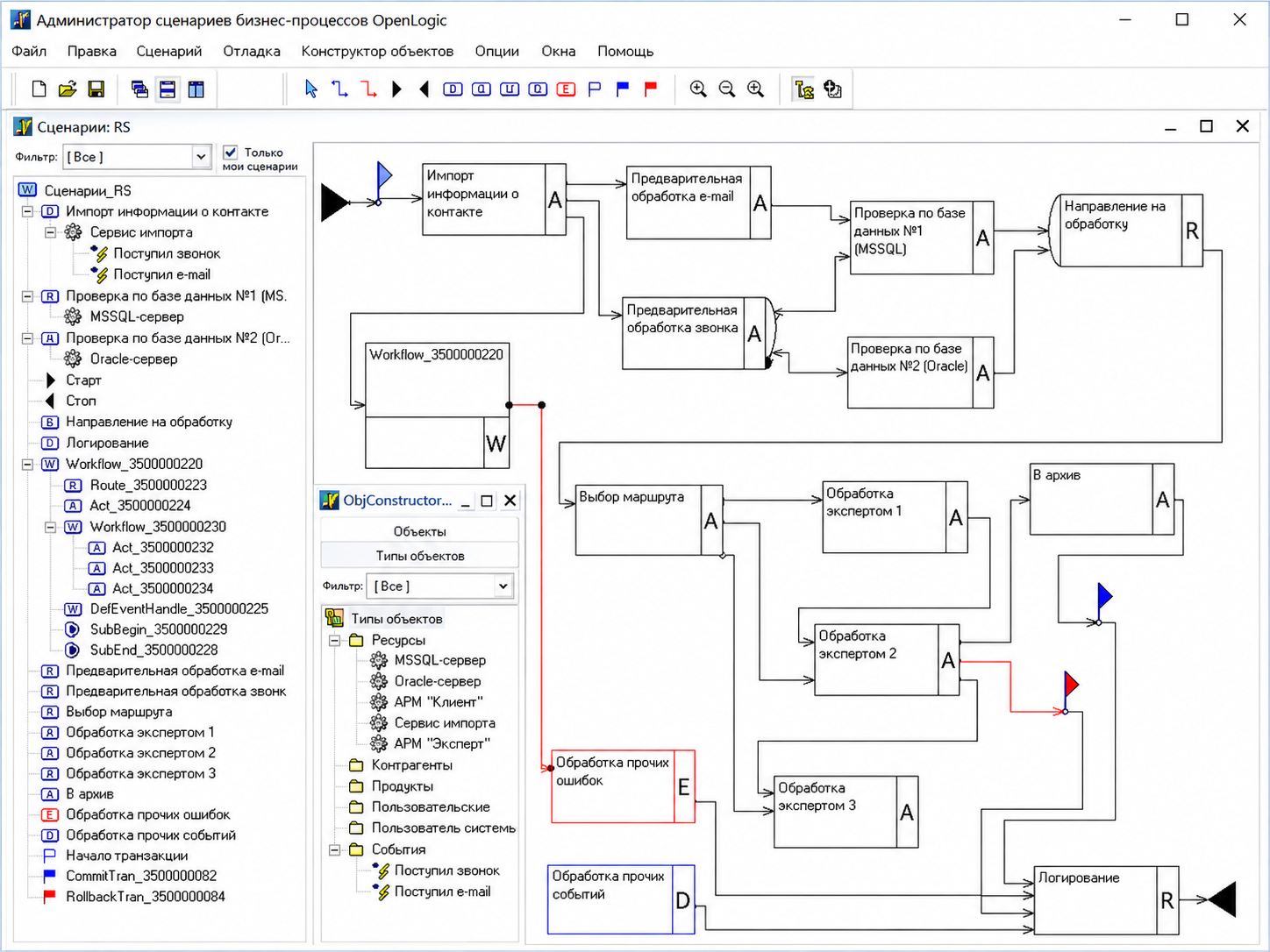Click the 'Логирование' diagram block
The height and width of the screenshot is (952, 1270).
pyautogui.click(x=1107, y=899)
